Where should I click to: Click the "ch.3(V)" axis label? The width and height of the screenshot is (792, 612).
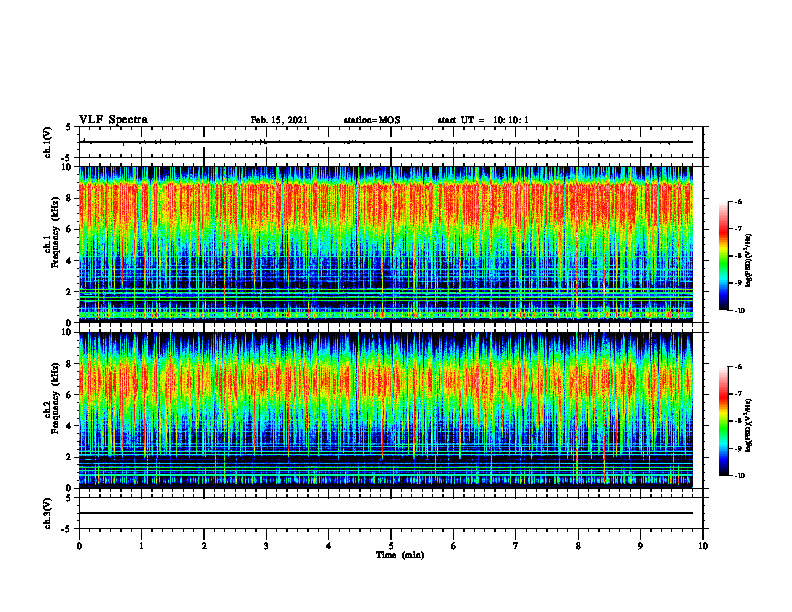[x=47, y=513]
